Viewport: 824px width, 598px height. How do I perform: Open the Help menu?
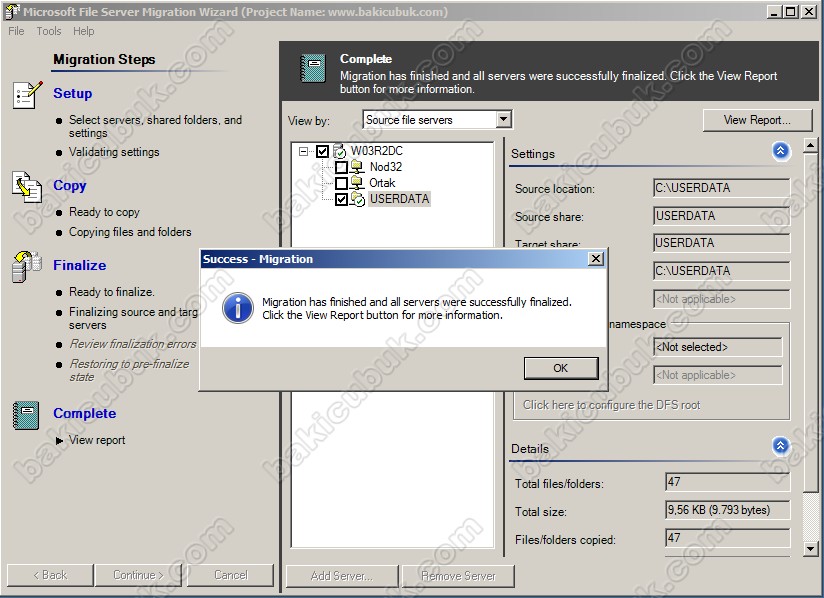tap(84, 31)
